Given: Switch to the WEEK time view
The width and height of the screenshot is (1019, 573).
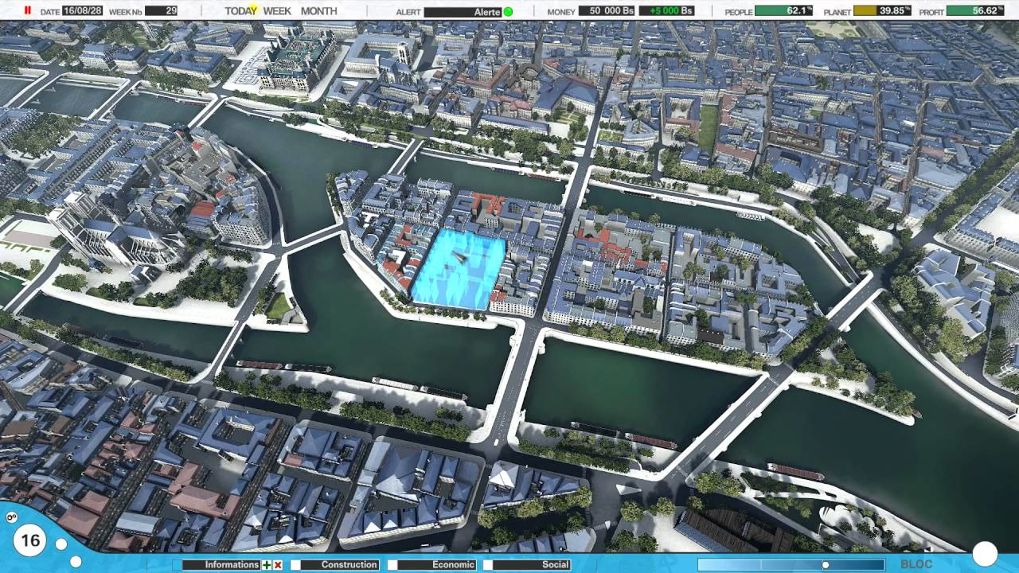Looking at the screenshot, I should [277, 11].
